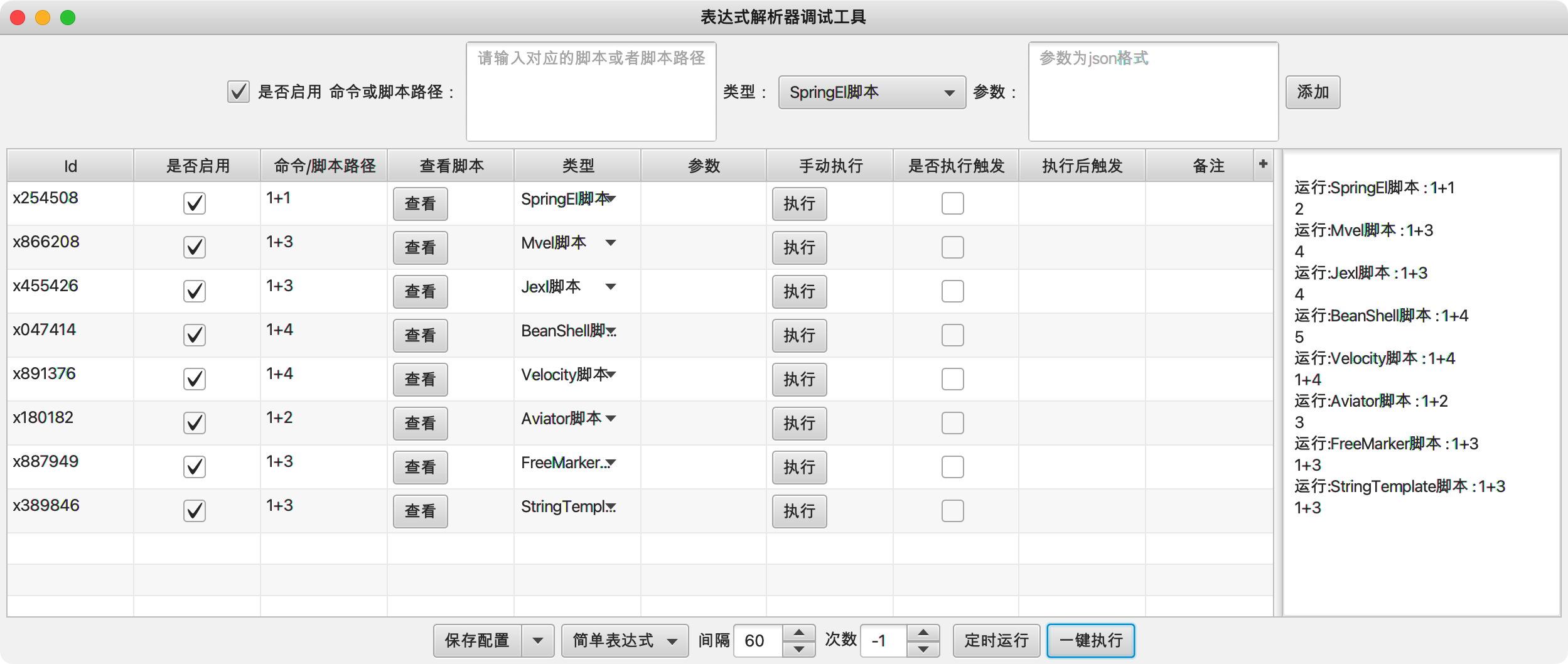This screenshot has width=1568, height=664.
Task: Focus the json 参数 input area
Action: click(1153, 92)
